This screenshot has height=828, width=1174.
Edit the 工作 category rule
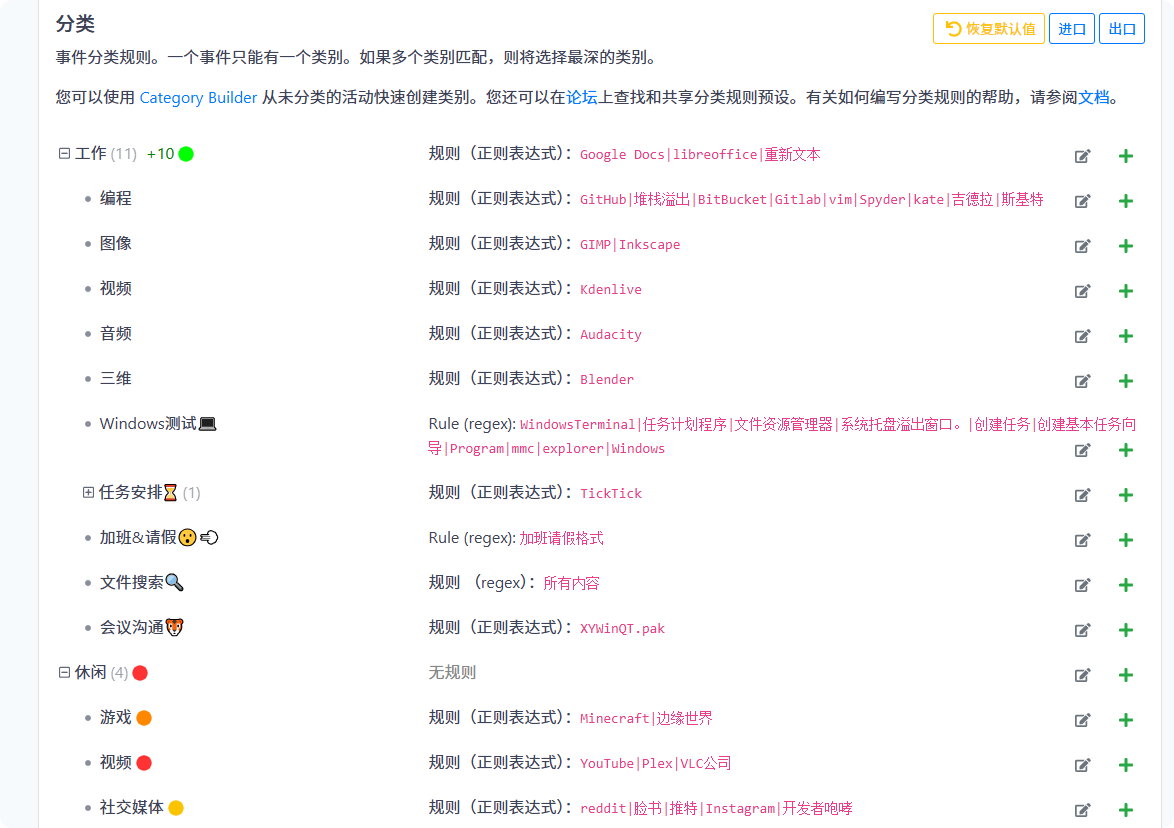(x=1083, y=156)
